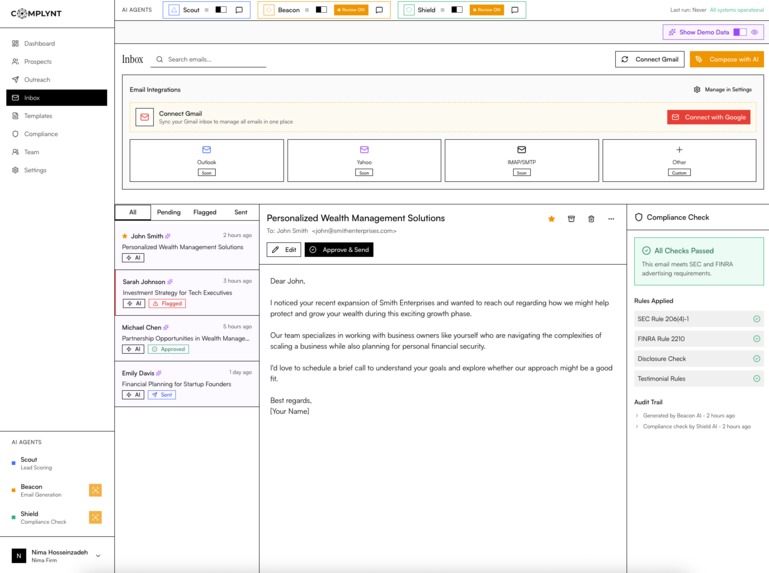This screenshot has width=769, height=573.
Task: Switch to the Flagged tab
Action: [205, 212]
